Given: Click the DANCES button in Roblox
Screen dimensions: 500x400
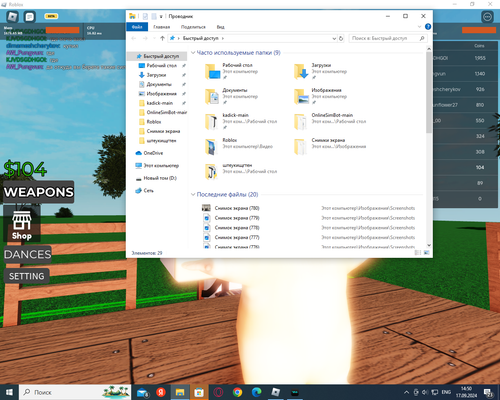Looking at the screenshot, I should (28, 254).
